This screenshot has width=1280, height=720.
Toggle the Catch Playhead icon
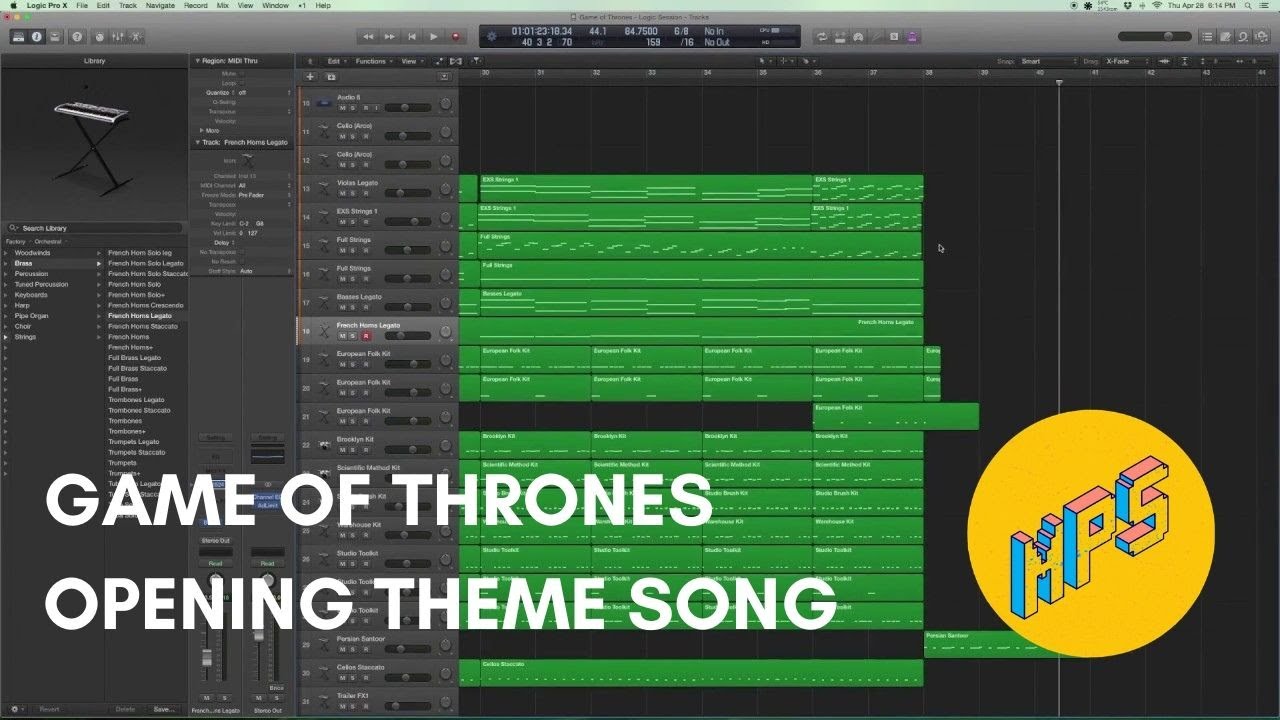coord(476,61)
